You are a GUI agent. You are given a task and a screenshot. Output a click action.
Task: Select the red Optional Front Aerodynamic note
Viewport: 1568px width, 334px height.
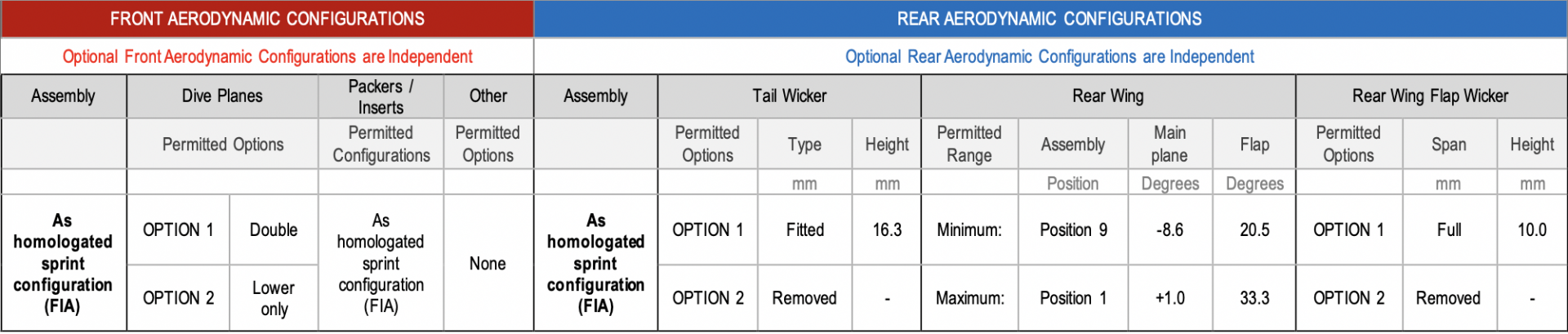(x=267, y=56)
